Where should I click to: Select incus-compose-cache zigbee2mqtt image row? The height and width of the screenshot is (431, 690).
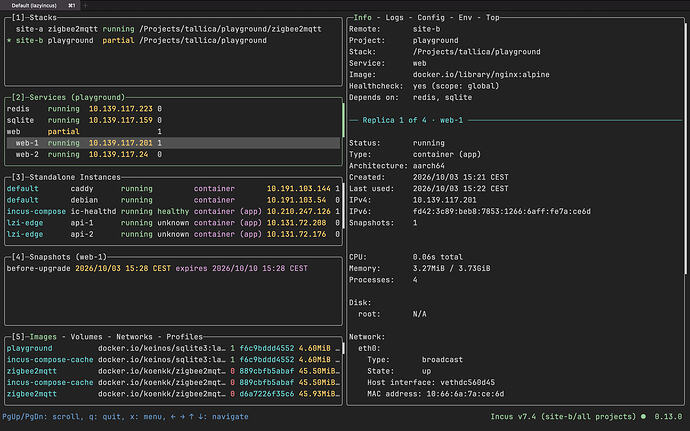[x=173, y=383]
